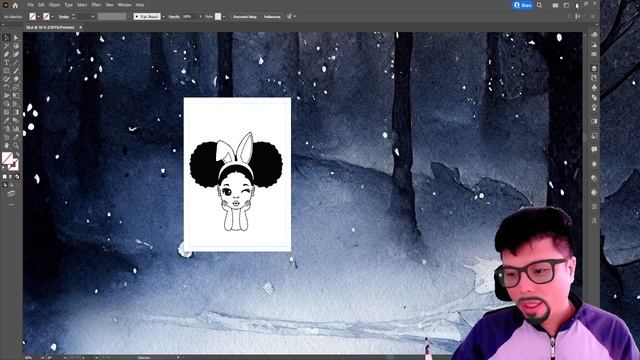This screenshot has width=640, height=360.
Task: Go to Illustrator Home screen icon
Action: [x=15, y=5]
